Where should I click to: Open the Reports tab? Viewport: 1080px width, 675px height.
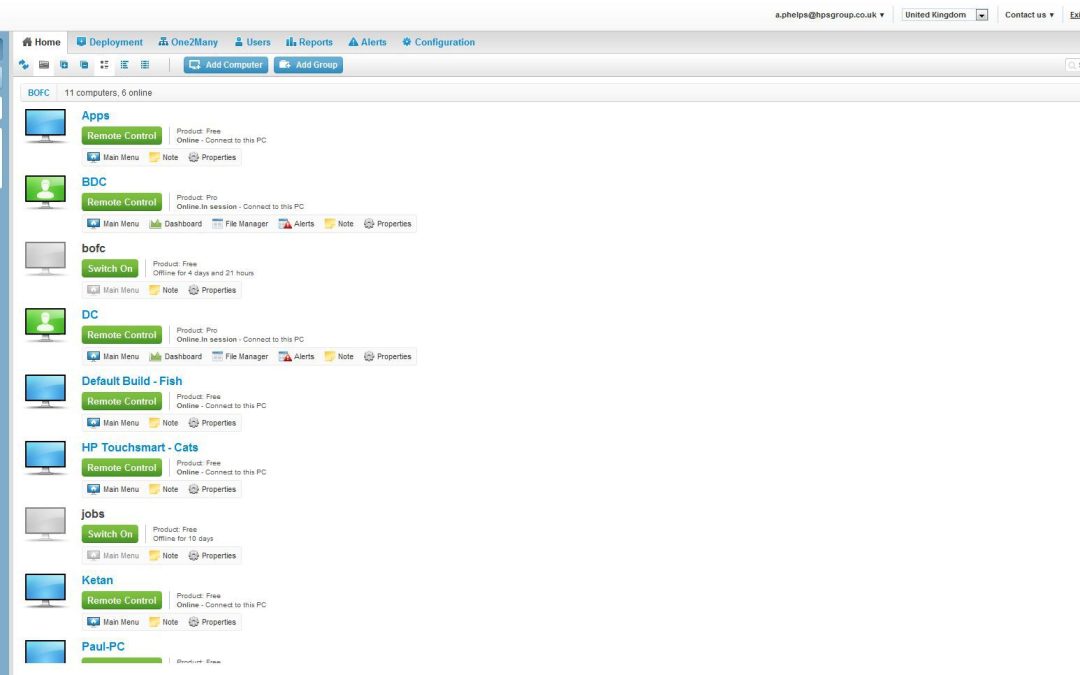[309, 42]
